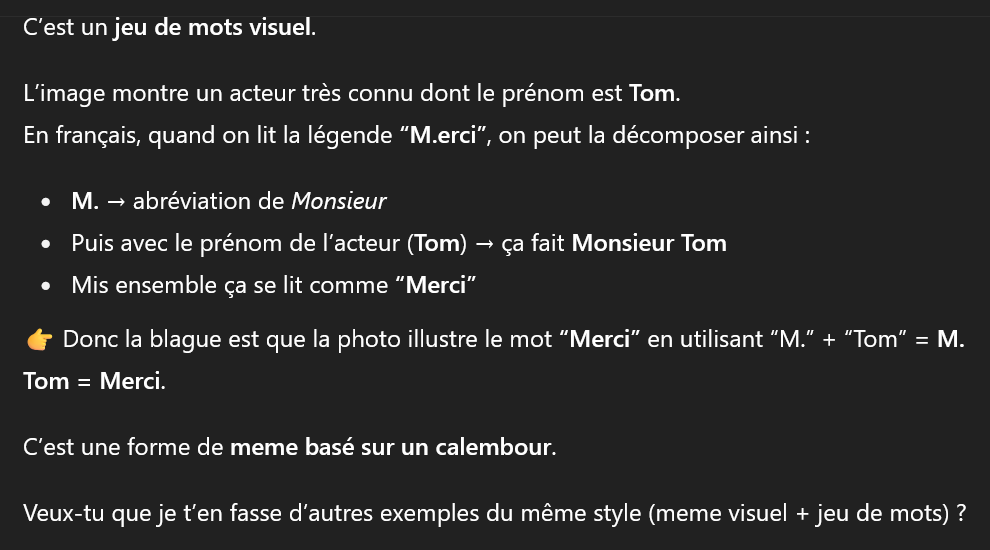Click the bullet dot before "Mis ensemble"
Screen dimensions: 990x550
[45, 286]
